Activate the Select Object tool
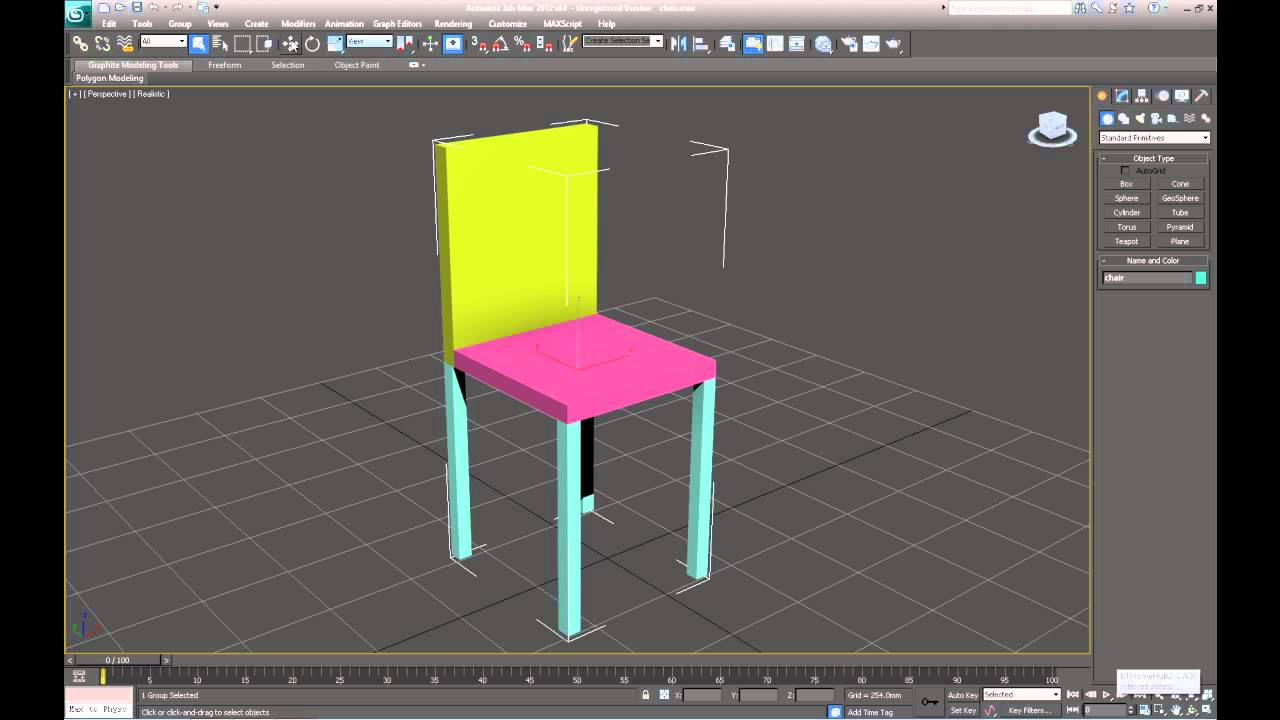This screenshot has height=720, width=1280. pos(199,43)
